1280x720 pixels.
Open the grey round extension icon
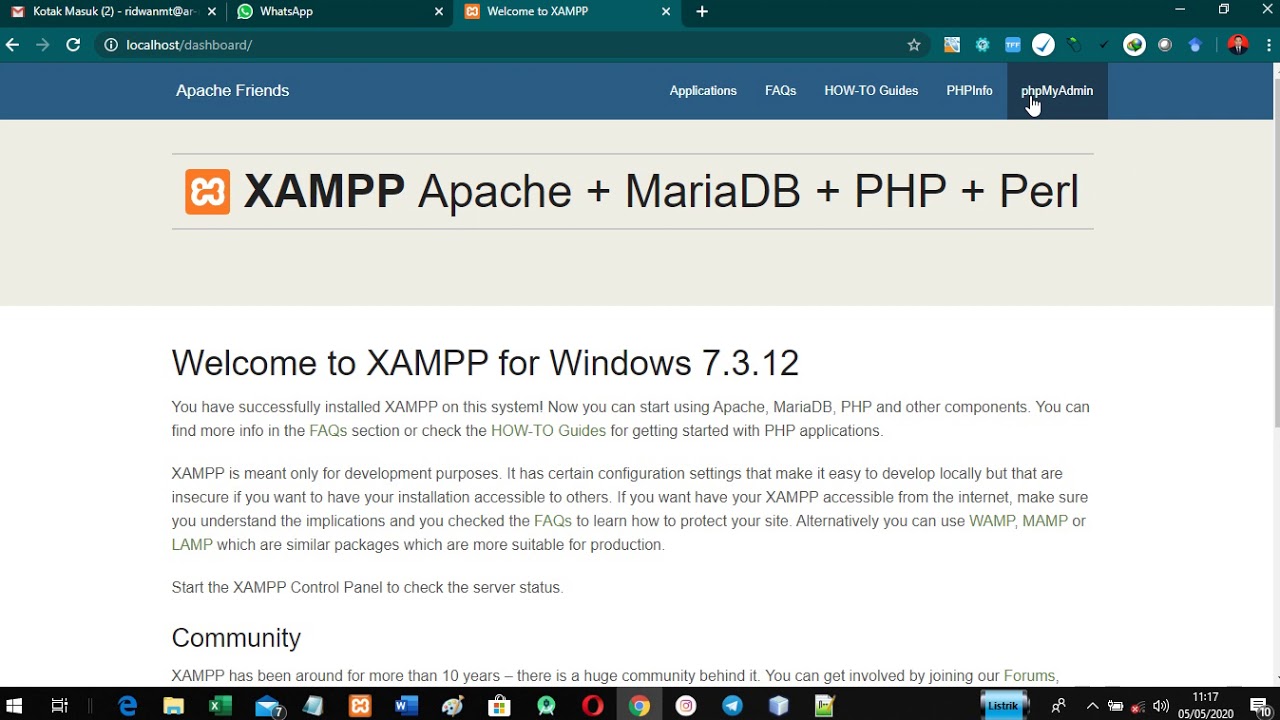1165,45
